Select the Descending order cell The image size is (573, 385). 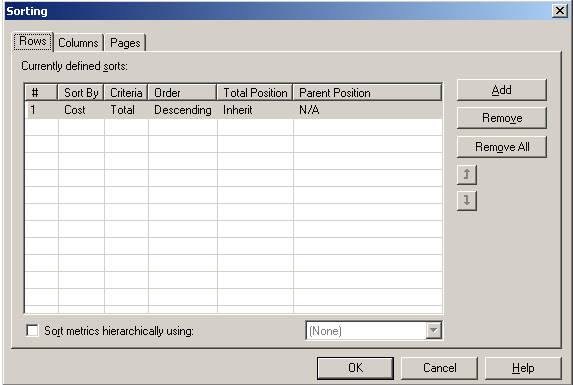pos(183,110)
